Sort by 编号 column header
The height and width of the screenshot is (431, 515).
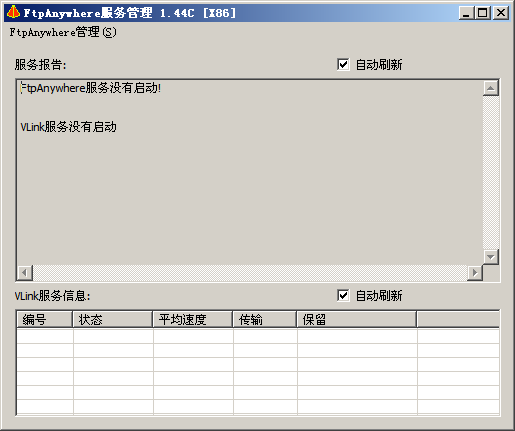pyautogui.click(x=45, y=319)
